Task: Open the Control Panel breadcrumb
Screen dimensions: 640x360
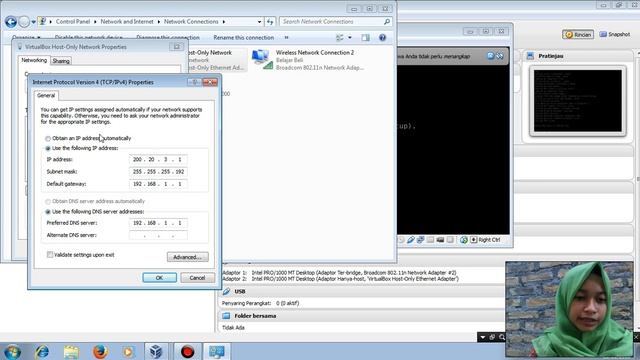Action: tap(73, 22)
